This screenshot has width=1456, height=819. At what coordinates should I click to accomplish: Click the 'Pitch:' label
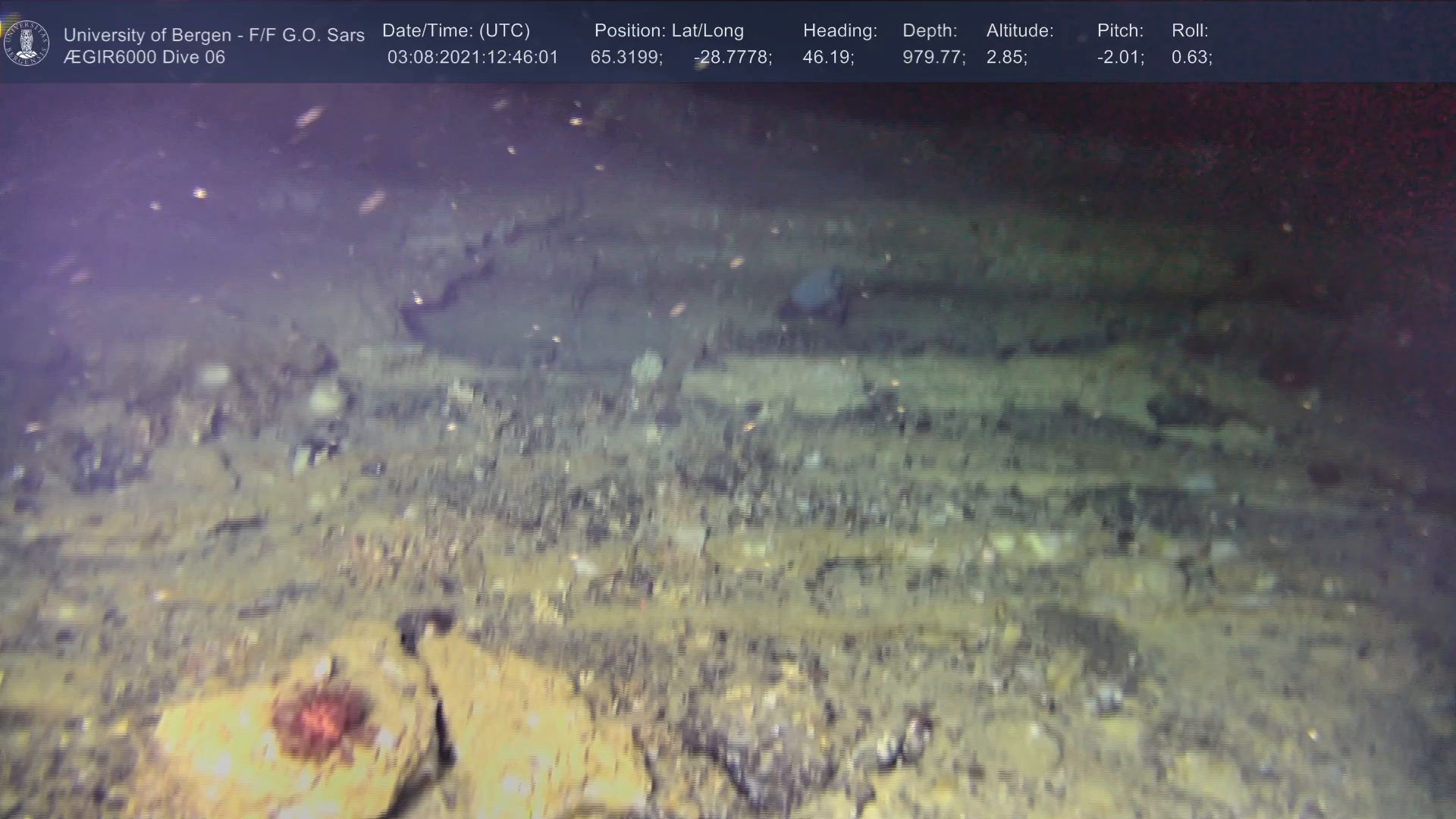(x=1119, y=31)
